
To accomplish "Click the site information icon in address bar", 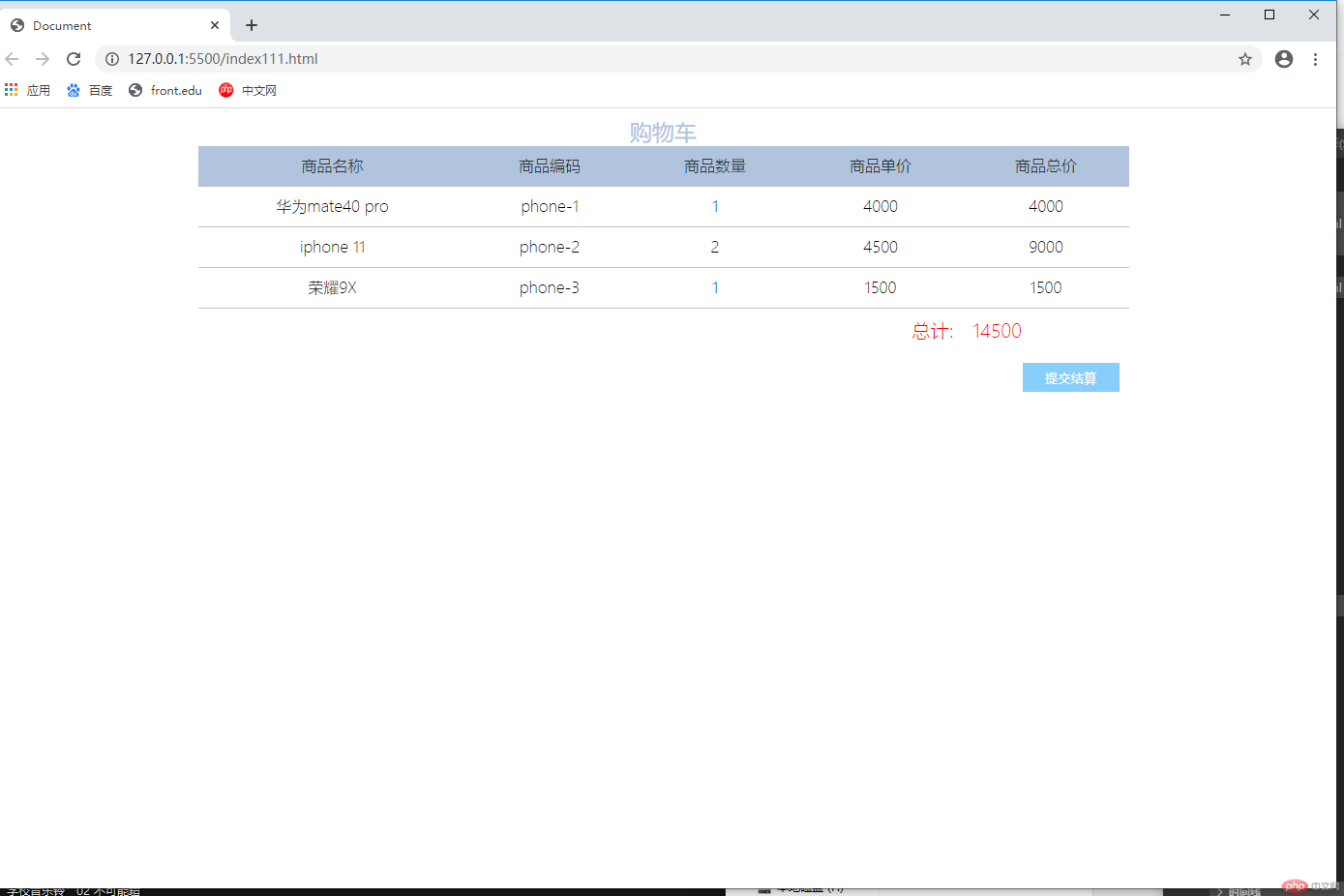I will (x=112, y=59).
